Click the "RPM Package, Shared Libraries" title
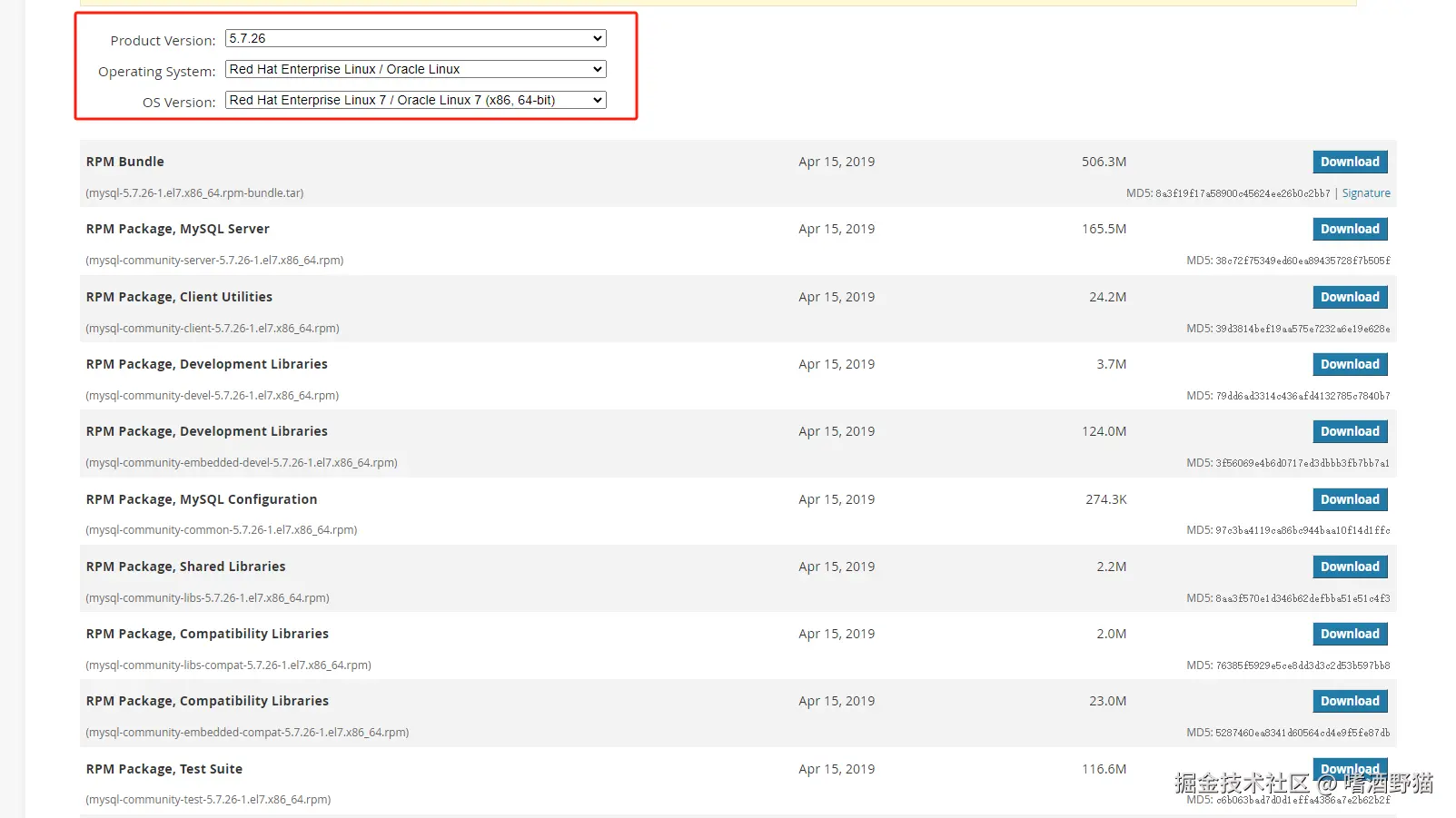This screenshot has height=818, width=1456. coord(186,567)
